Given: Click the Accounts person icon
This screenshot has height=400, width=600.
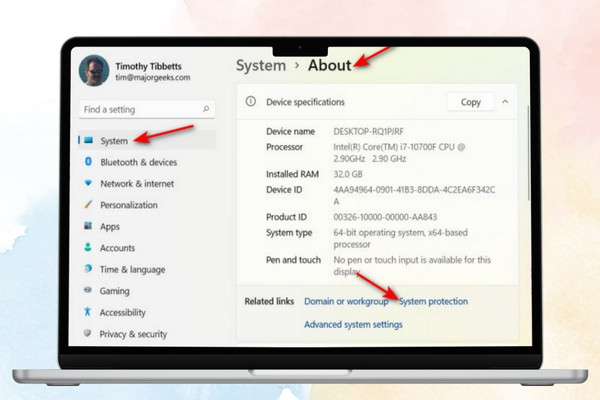Looking at the screenshot, I should [x=88, y=247].
